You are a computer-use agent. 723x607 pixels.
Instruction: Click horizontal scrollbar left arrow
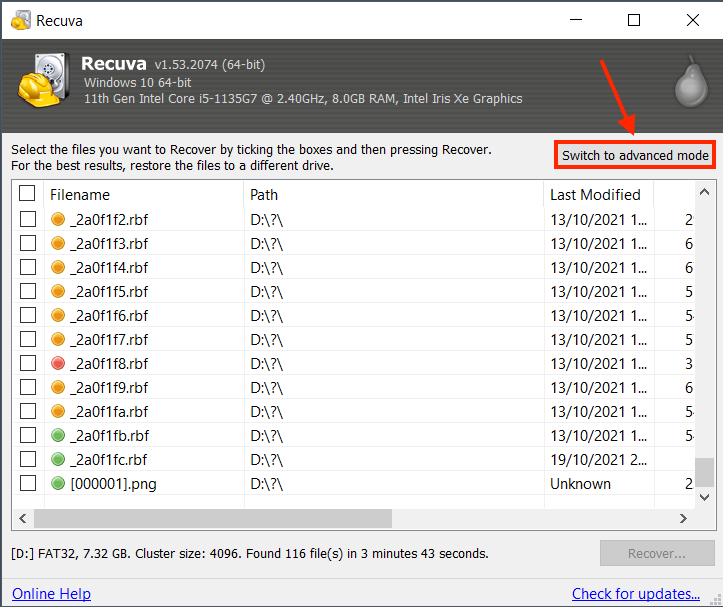pyautogui.click(x=23, y=518)
